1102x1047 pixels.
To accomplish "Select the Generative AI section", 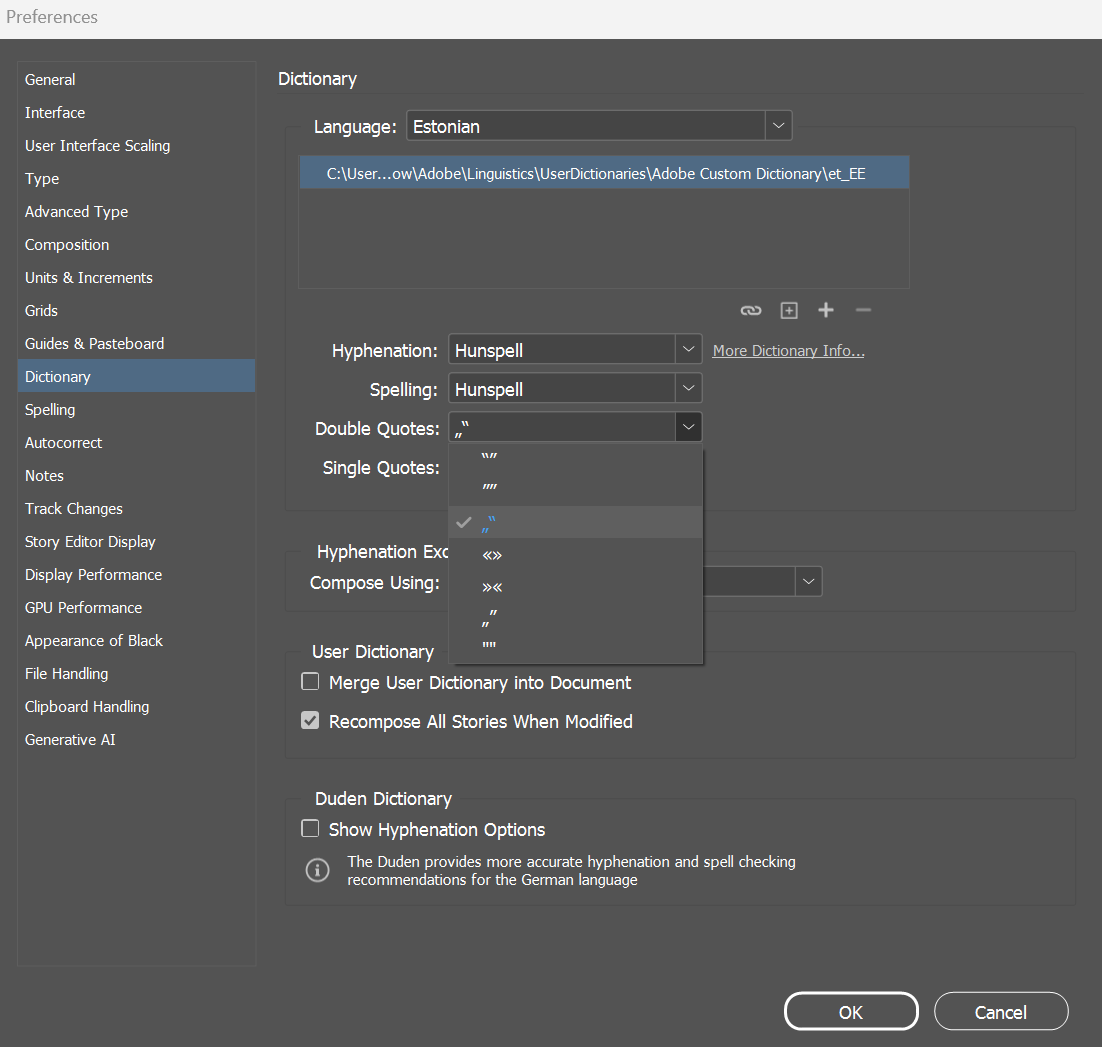I will 136,740.
